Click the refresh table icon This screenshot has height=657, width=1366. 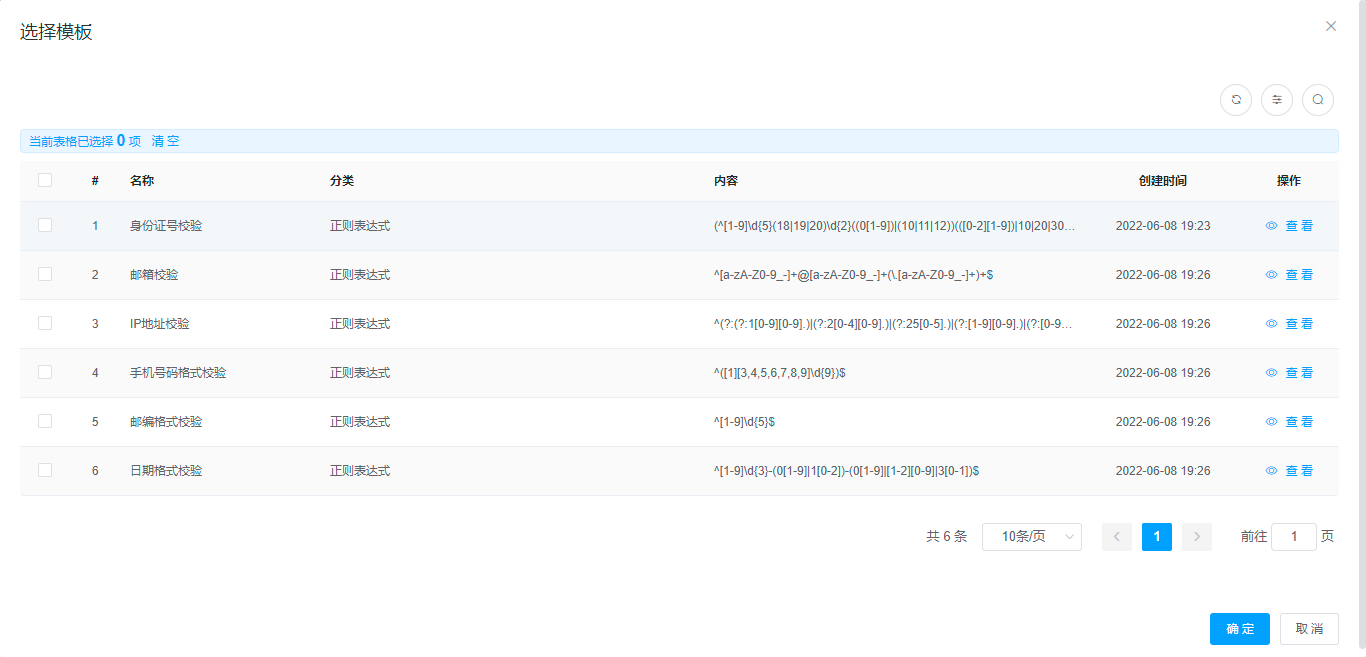pos(1236,100)
